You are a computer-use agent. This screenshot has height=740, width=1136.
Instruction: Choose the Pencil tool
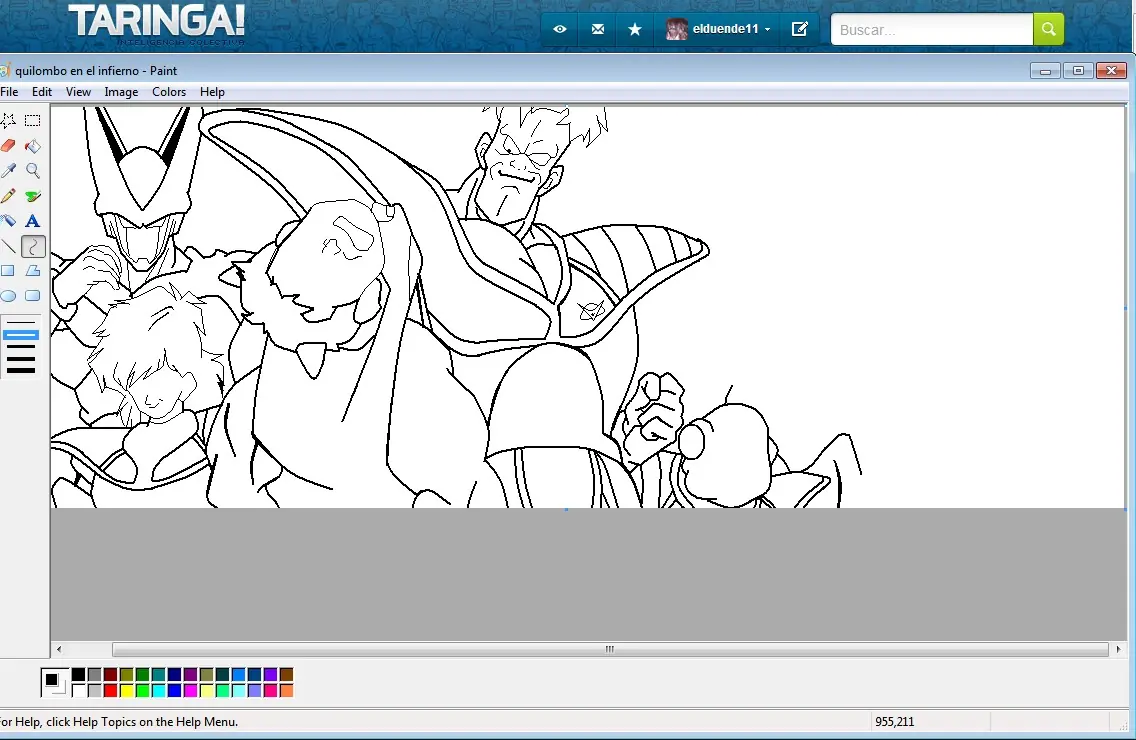[9, 196]
